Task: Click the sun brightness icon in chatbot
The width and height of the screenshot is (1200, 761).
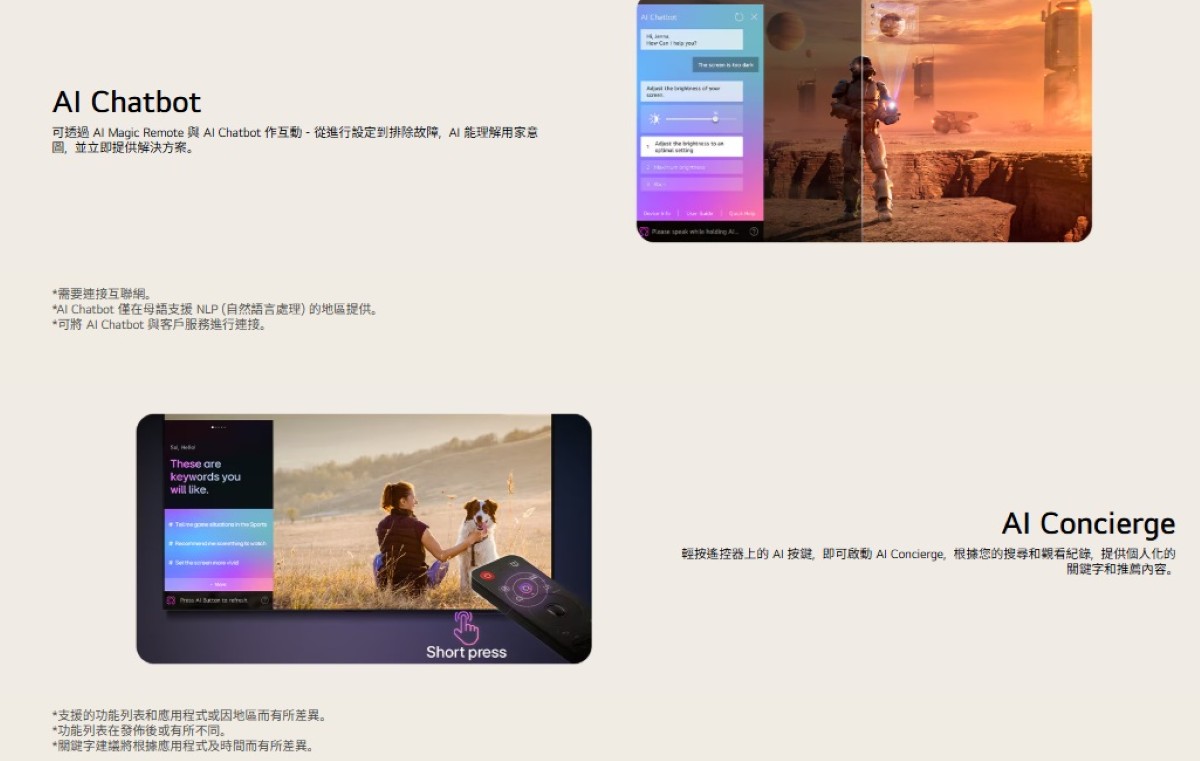Action: pyautogui.click(x=655, y=119)
